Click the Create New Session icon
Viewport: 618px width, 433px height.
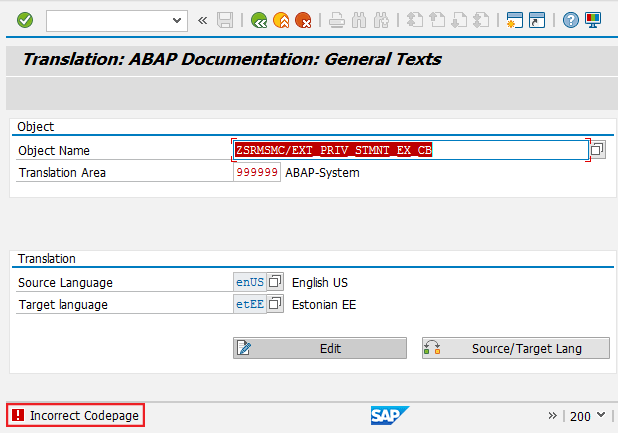(515, 20)
